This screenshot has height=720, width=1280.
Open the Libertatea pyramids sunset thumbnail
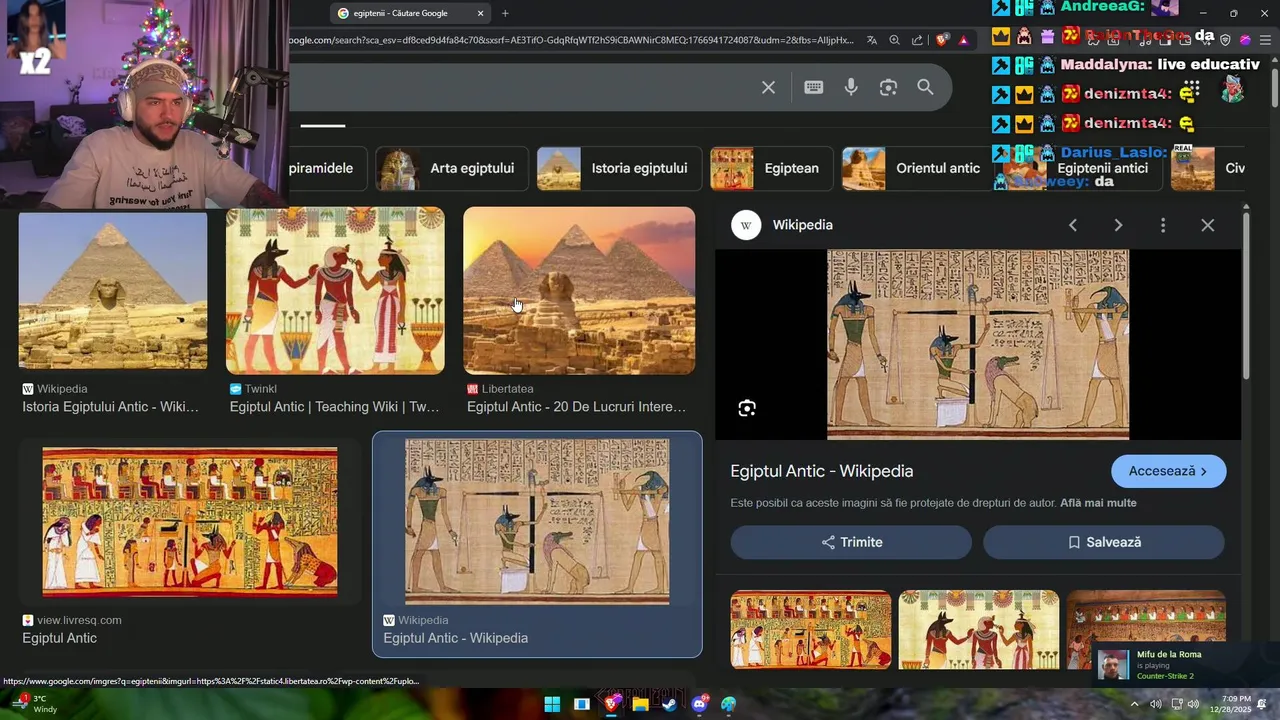pos(579,290)
